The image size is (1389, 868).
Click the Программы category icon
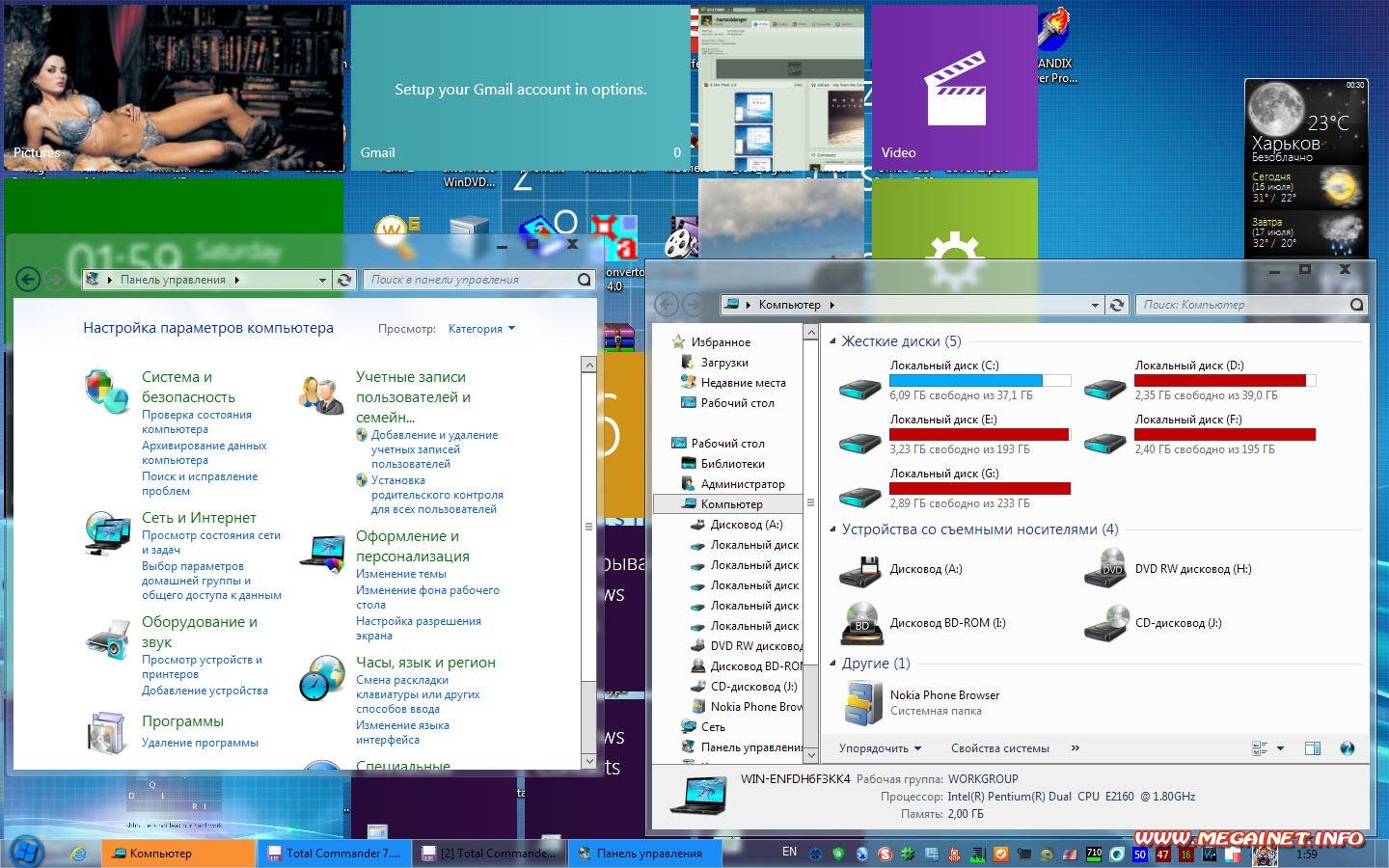pos(106,734)
